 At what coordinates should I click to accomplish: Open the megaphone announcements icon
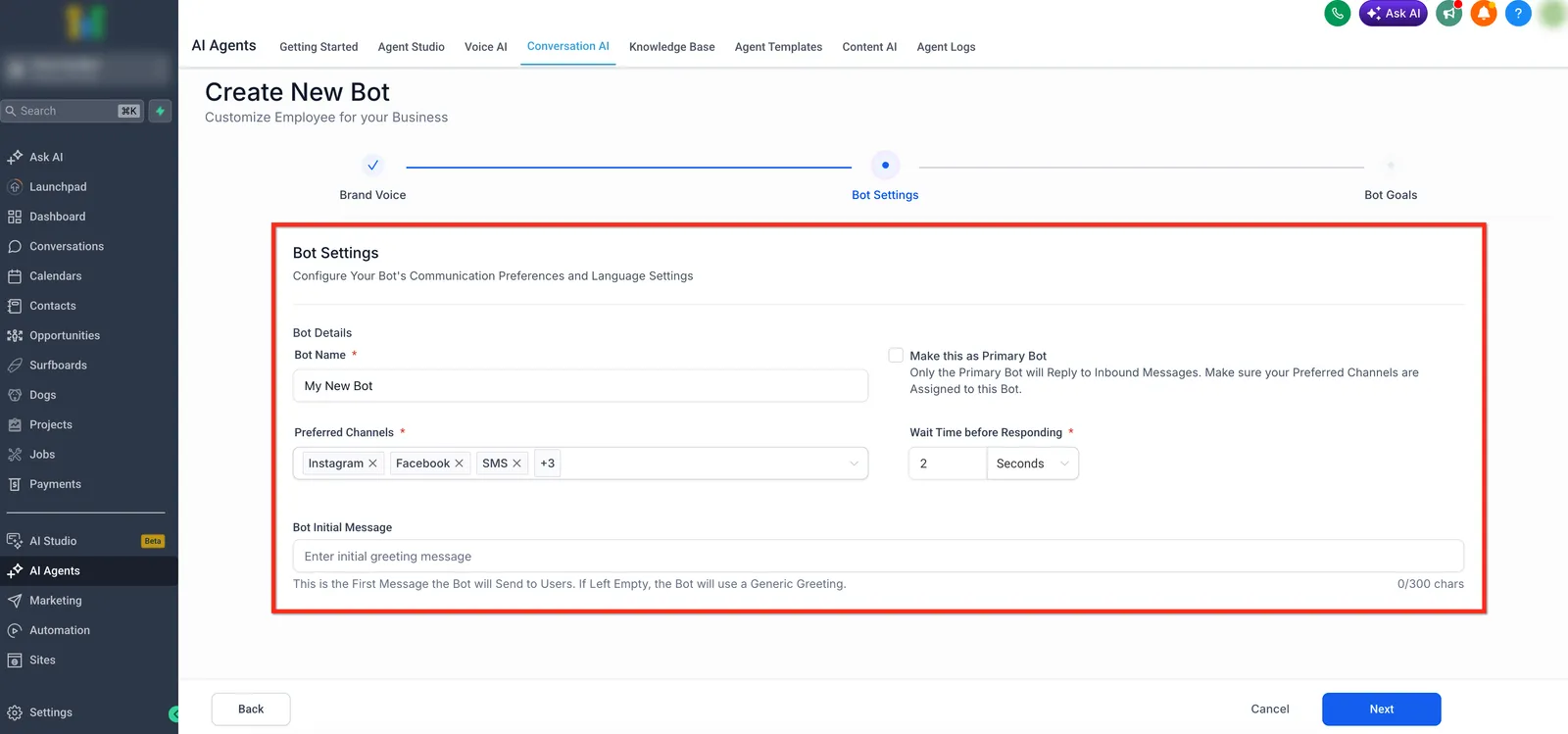1448,14
